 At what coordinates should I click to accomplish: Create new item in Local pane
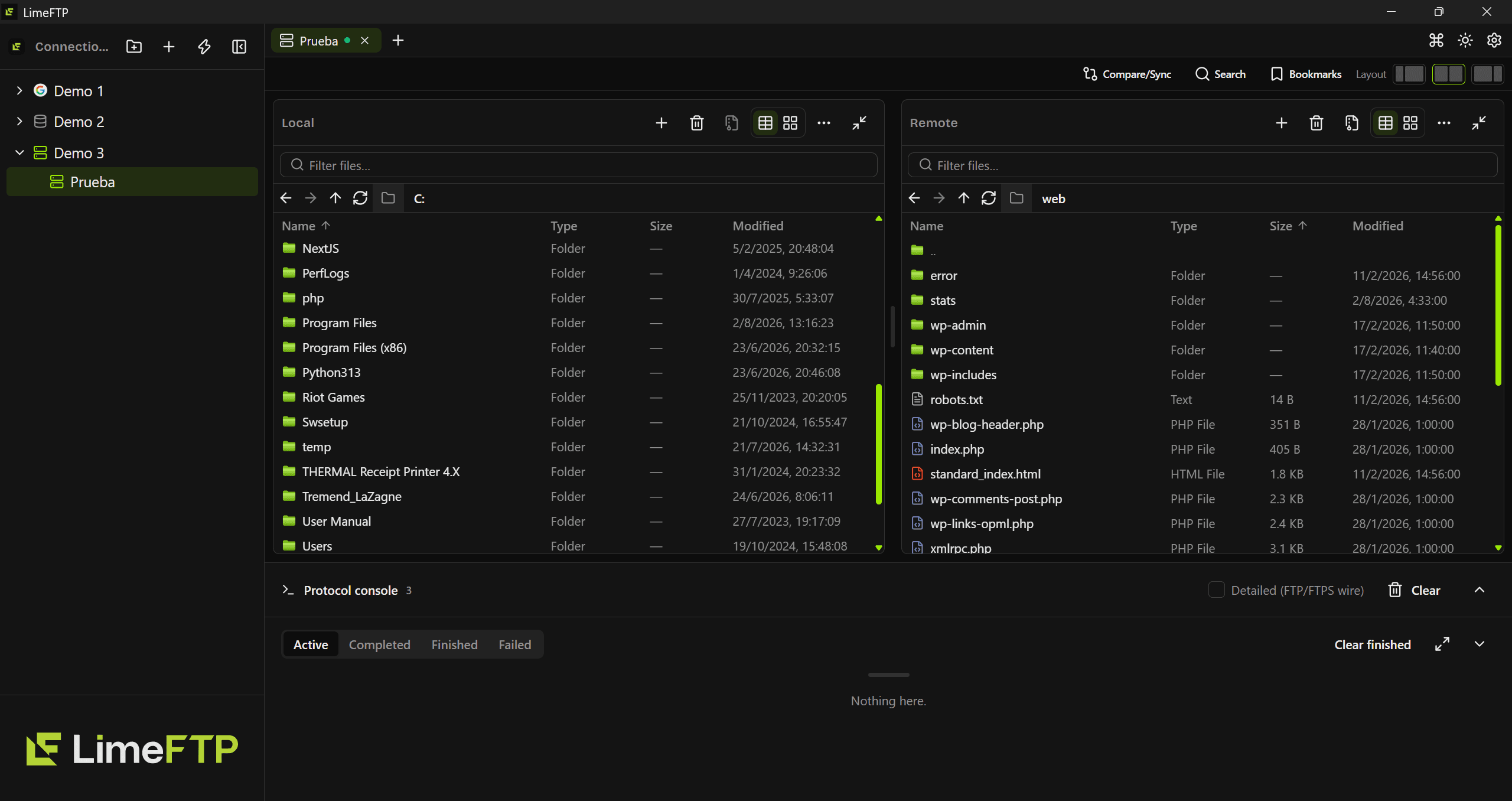(661, 123)
